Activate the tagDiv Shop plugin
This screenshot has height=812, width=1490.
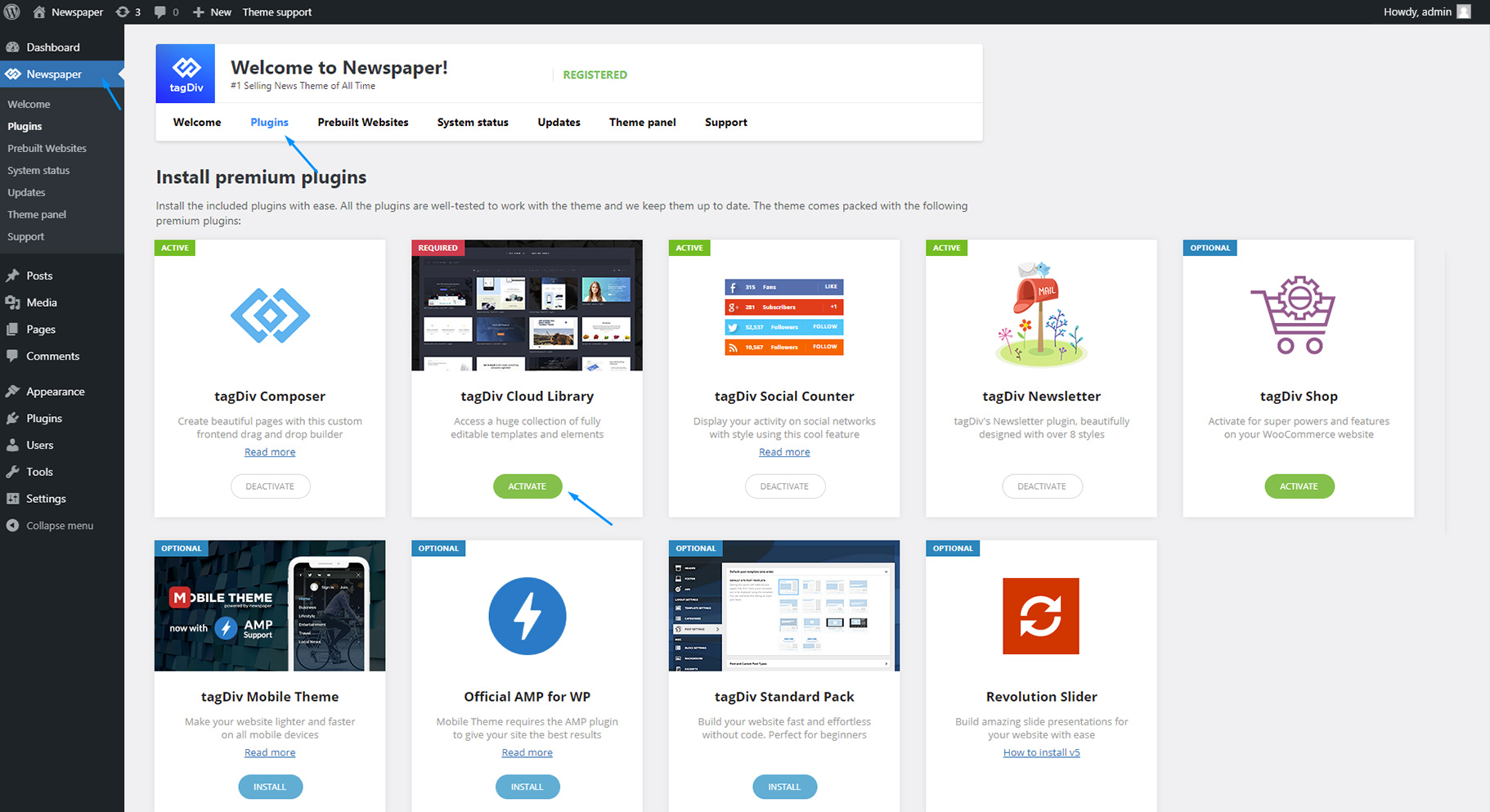(x=1299, y=487)
